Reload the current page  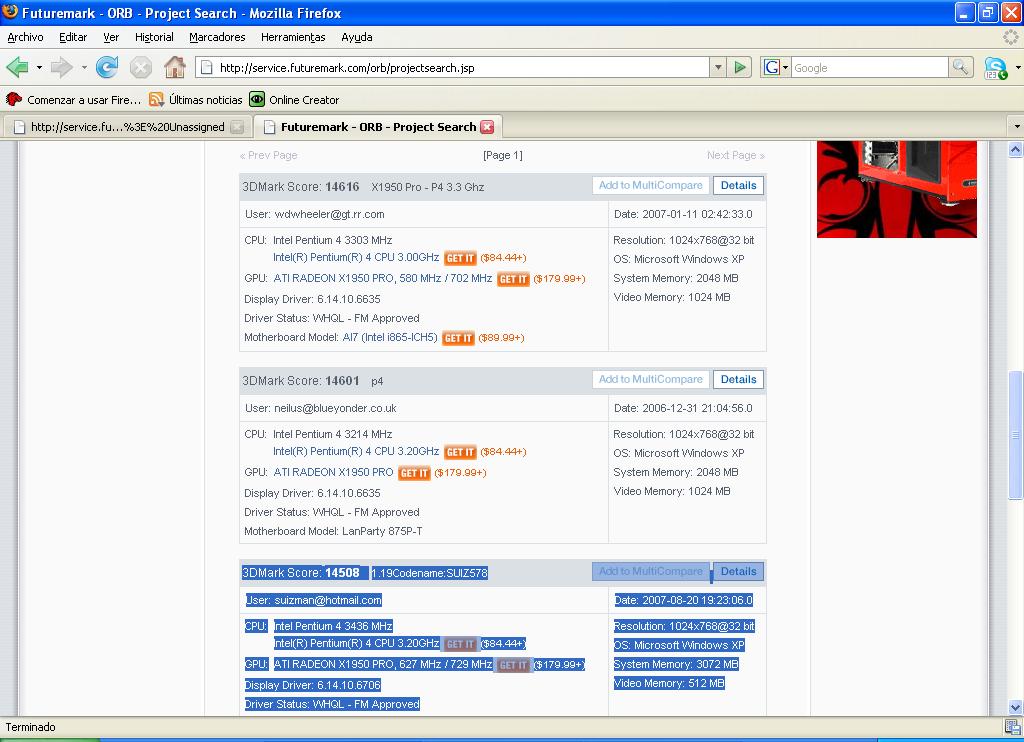click(107, 68)
